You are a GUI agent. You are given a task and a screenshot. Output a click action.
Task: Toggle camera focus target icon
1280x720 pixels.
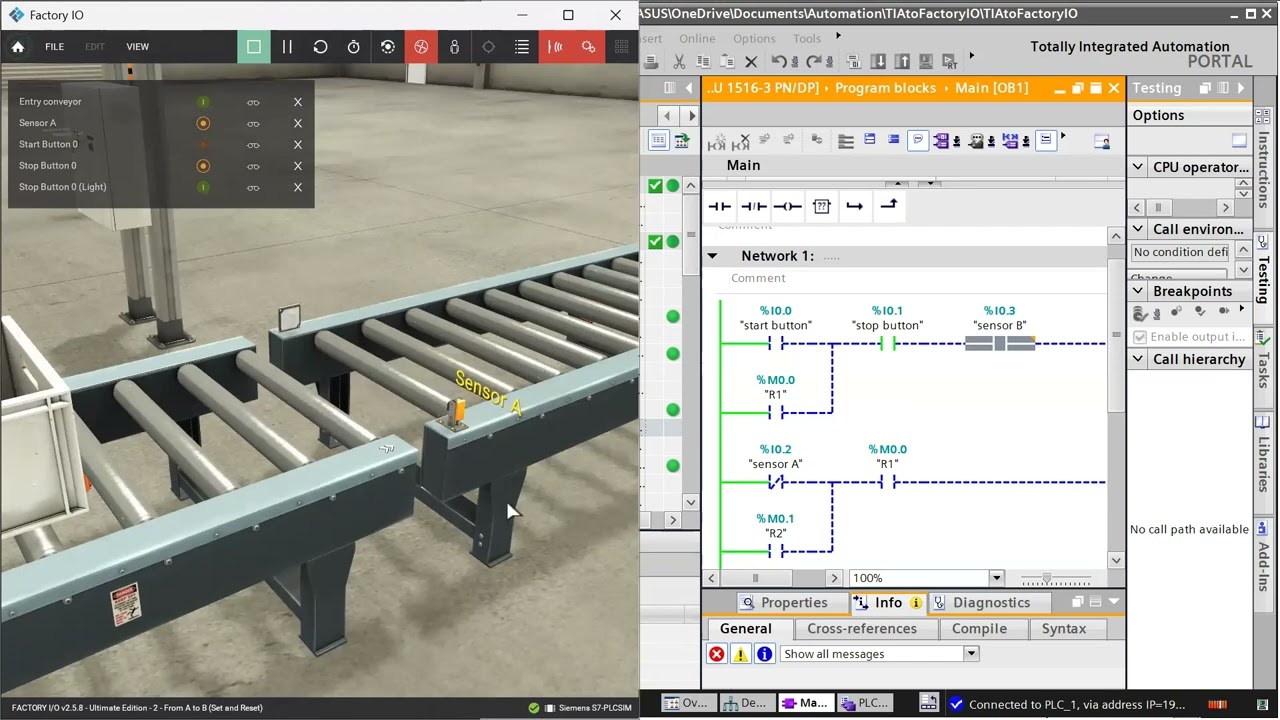[x=488, y=47]
